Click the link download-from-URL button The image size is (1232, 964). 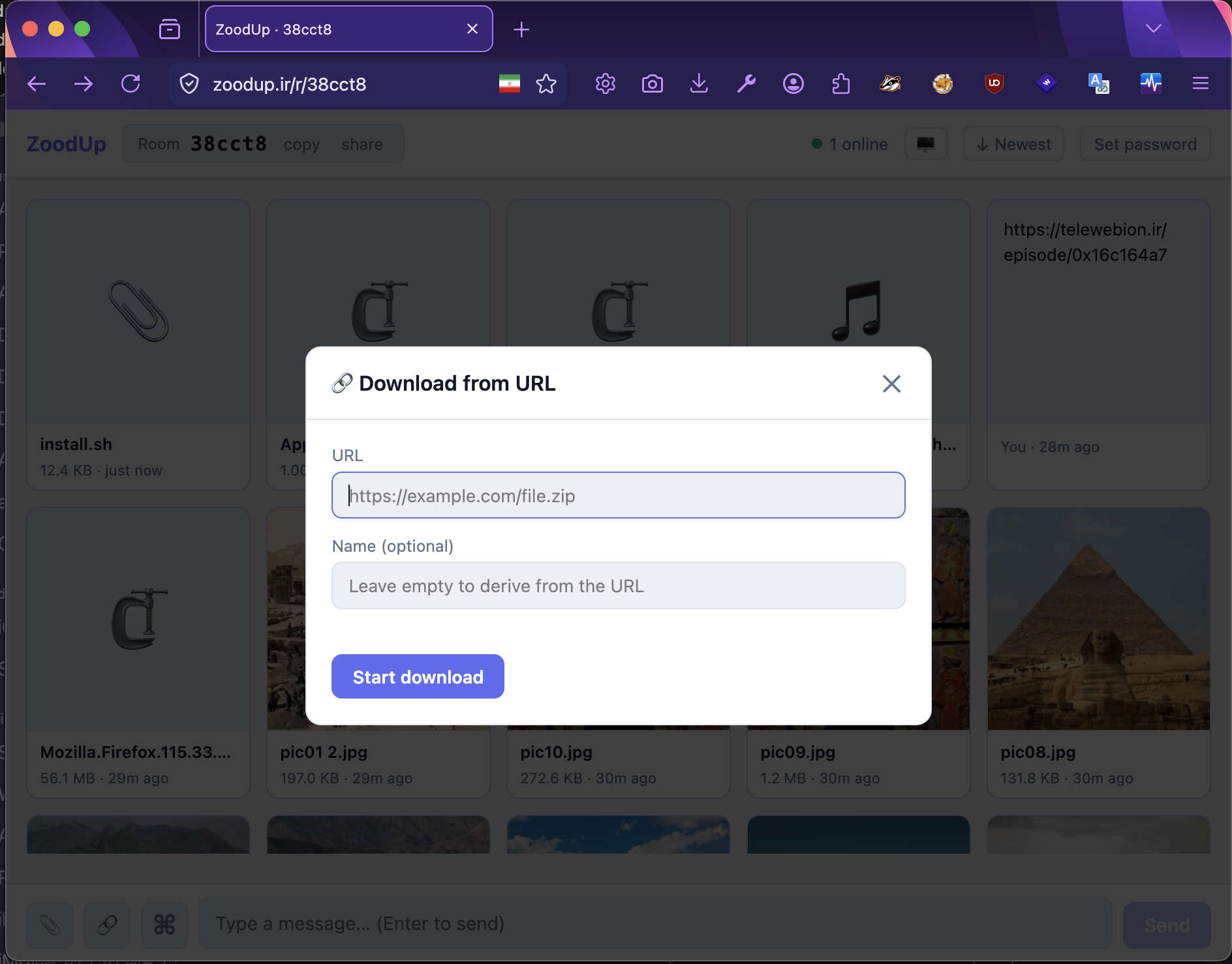107,925
